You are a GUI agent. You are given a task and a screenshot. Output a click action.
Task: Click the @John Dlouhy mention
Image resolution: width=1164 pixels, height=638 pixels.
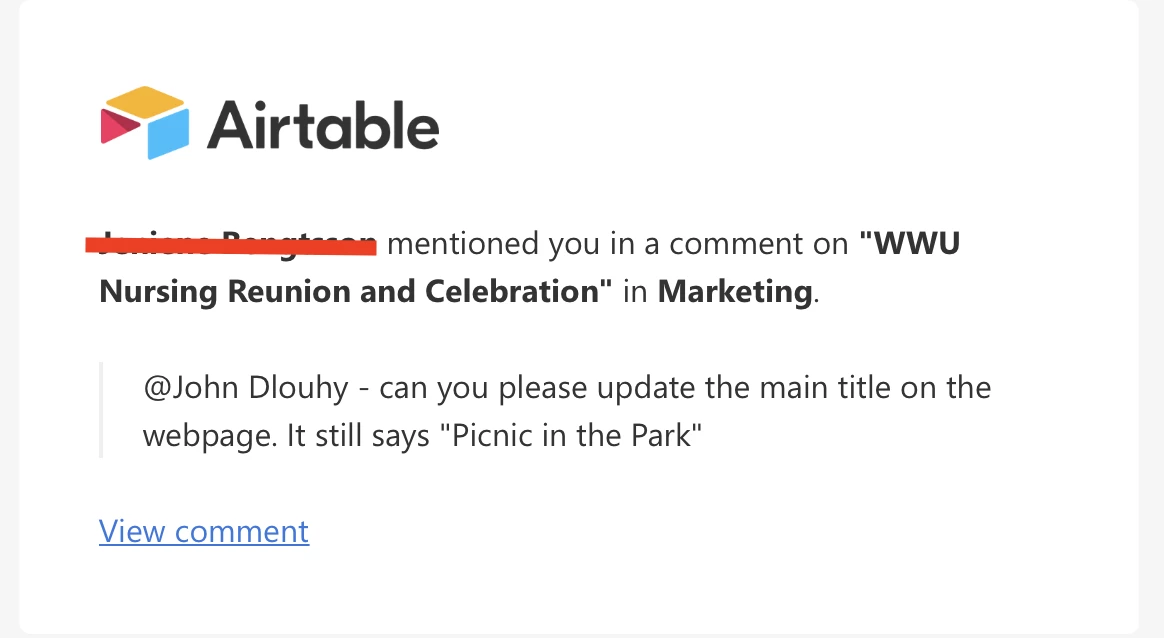point(246,388)
